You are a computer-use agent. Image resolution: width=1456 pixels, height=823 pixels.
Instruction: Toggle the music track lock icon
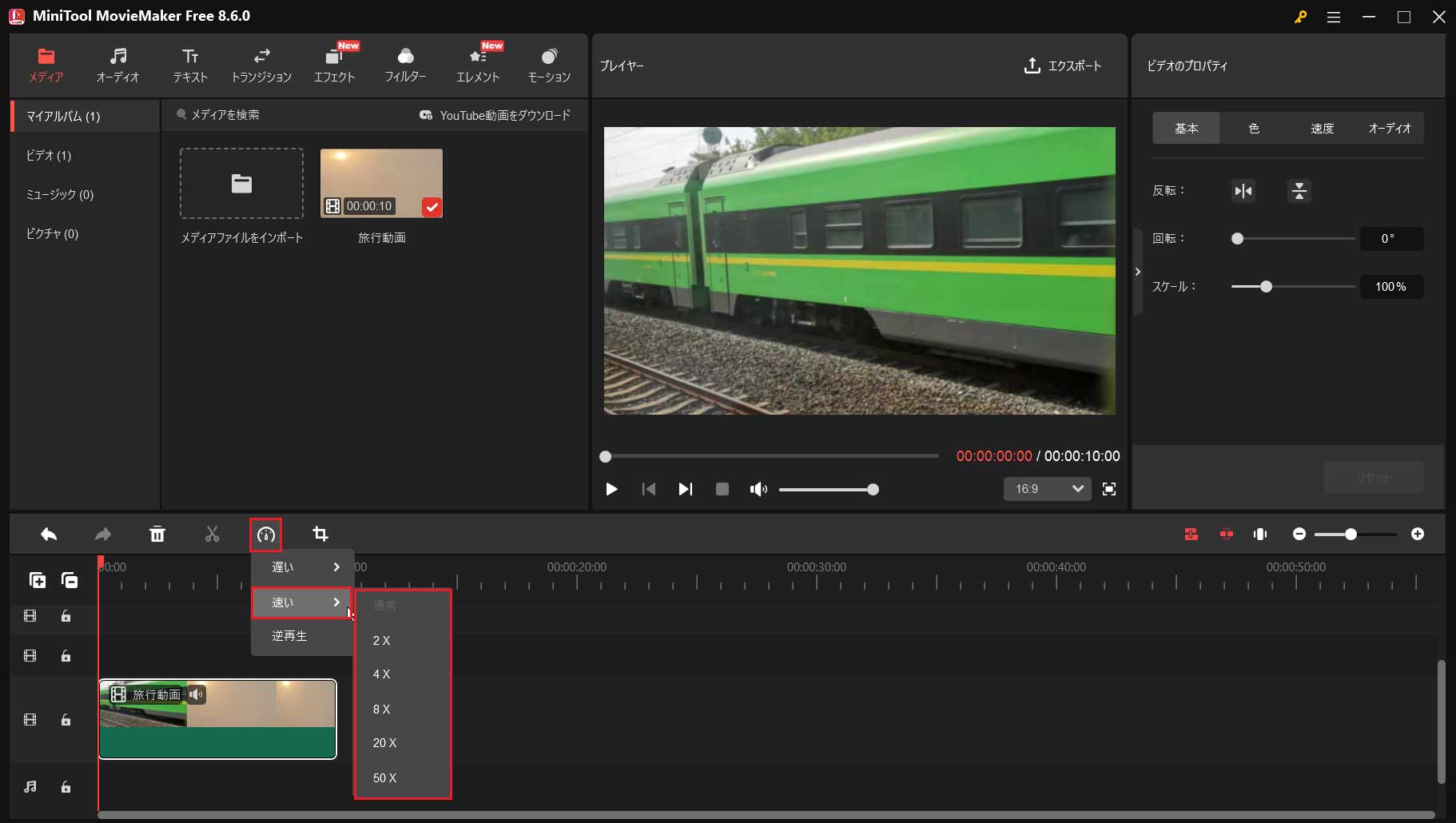[66, 787]
